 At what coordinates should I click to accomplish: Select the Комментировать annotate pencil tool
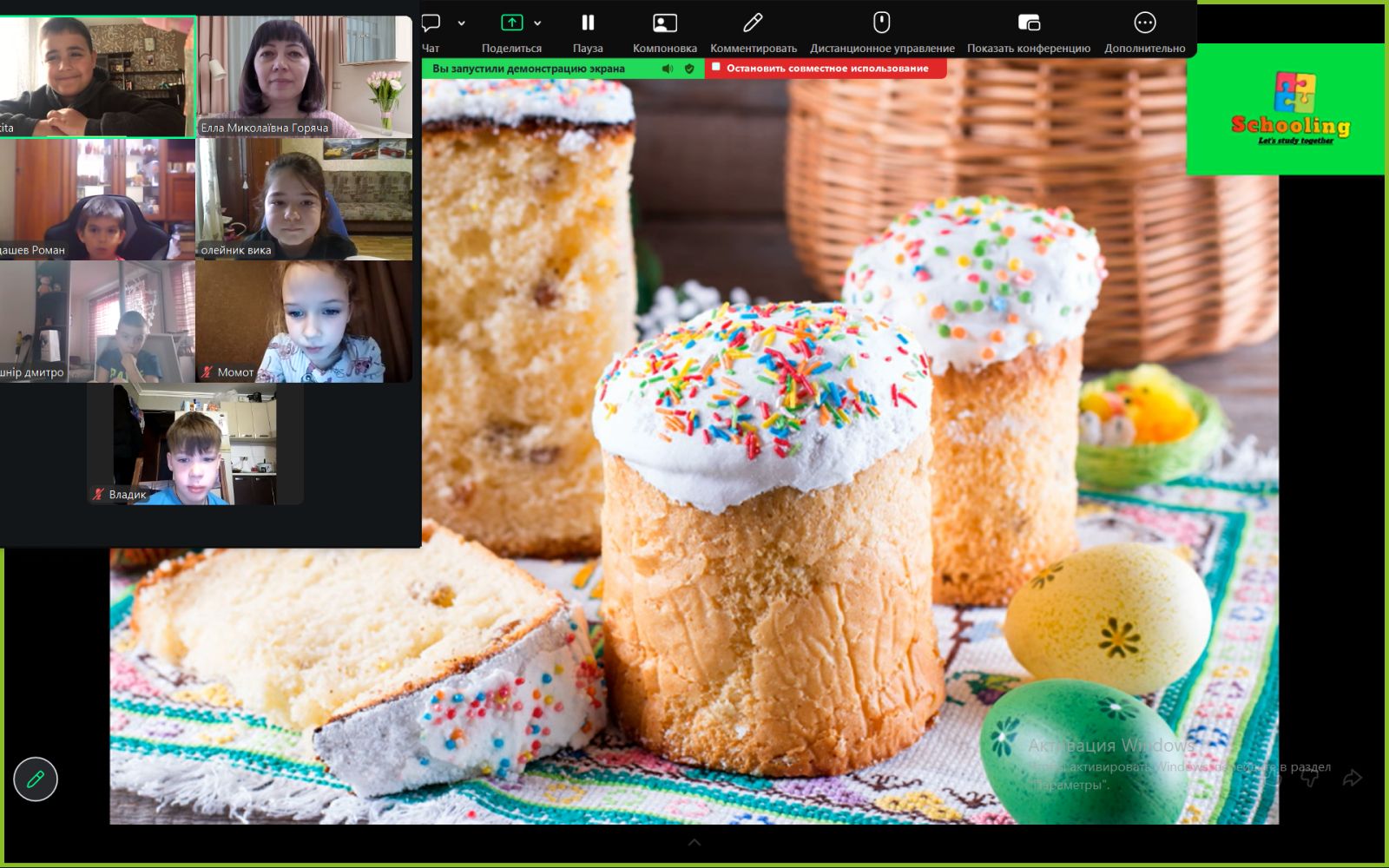pyautogui.click(x=753, y=31)
